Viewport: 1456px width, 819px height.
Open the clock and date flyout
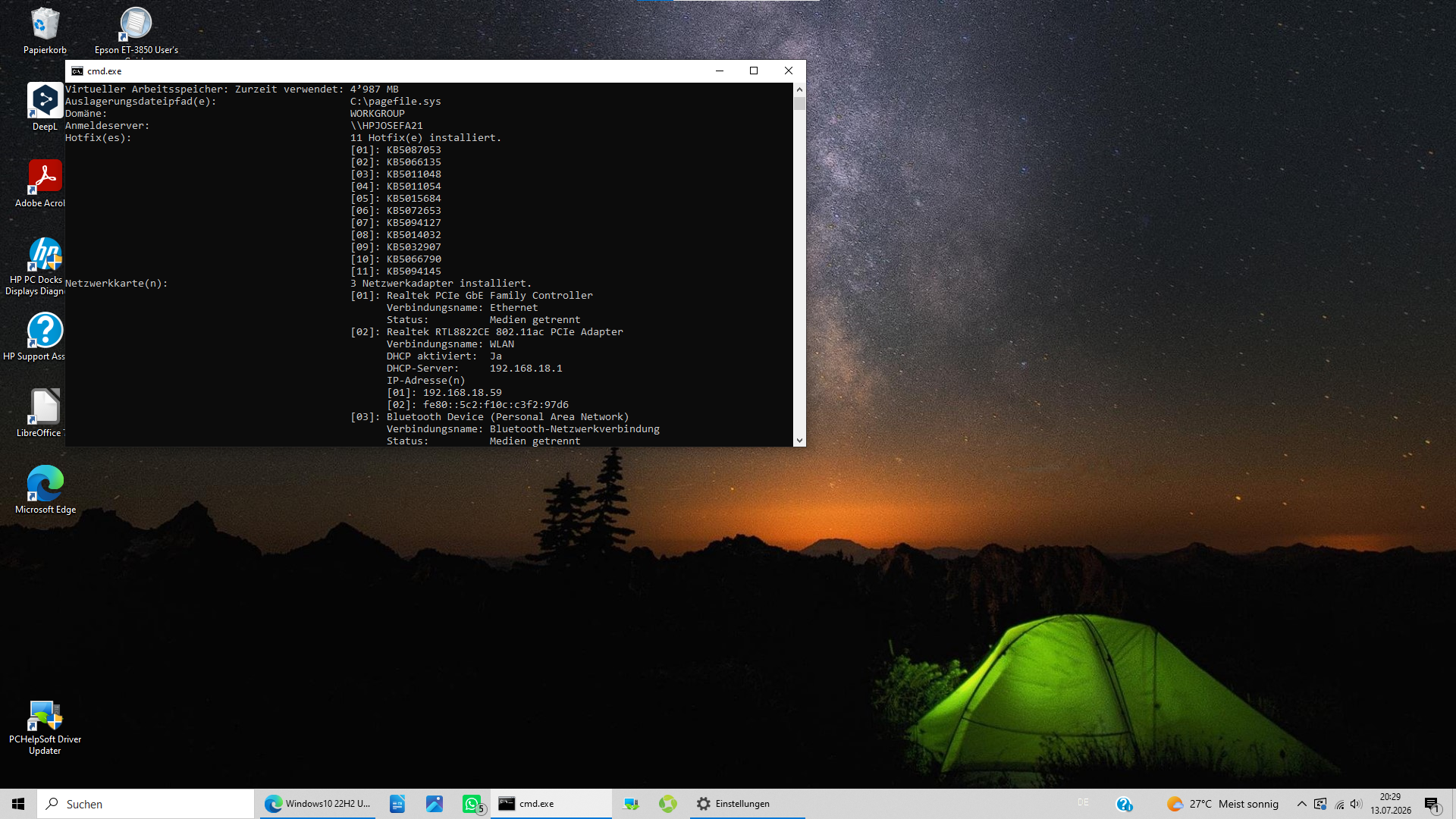tap(1391, 804)
